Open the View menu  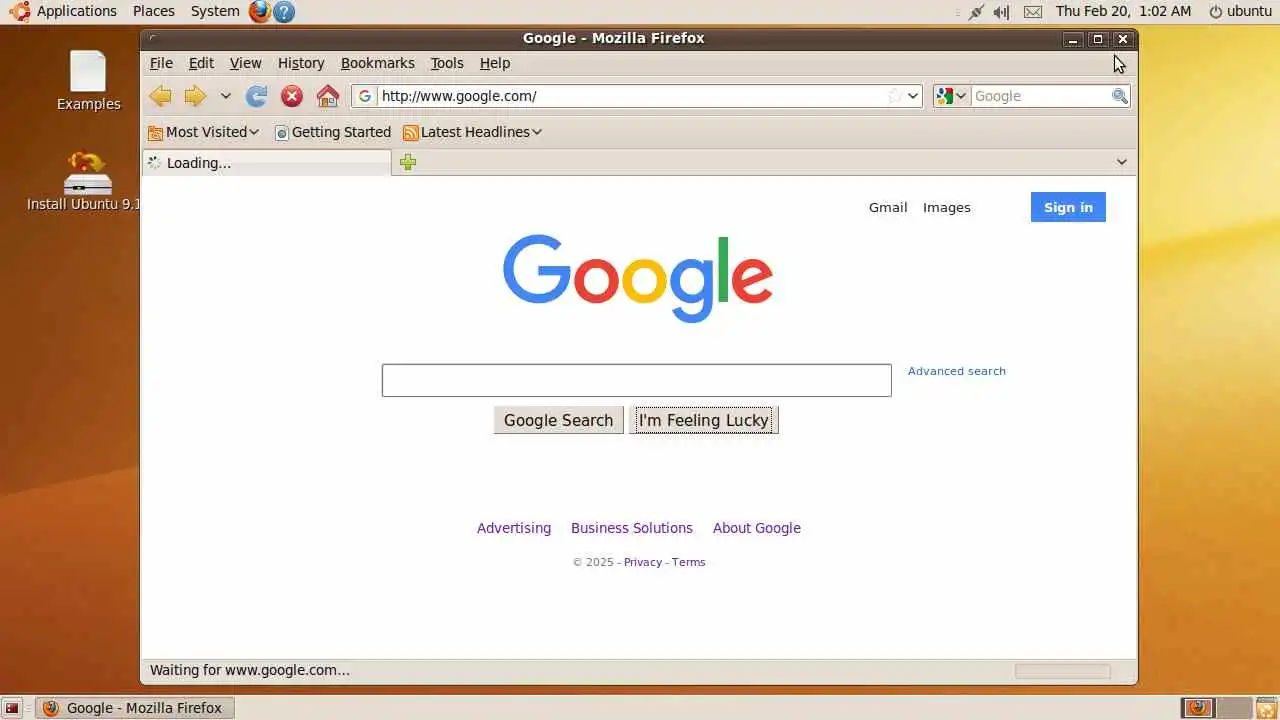click(245, 63)
